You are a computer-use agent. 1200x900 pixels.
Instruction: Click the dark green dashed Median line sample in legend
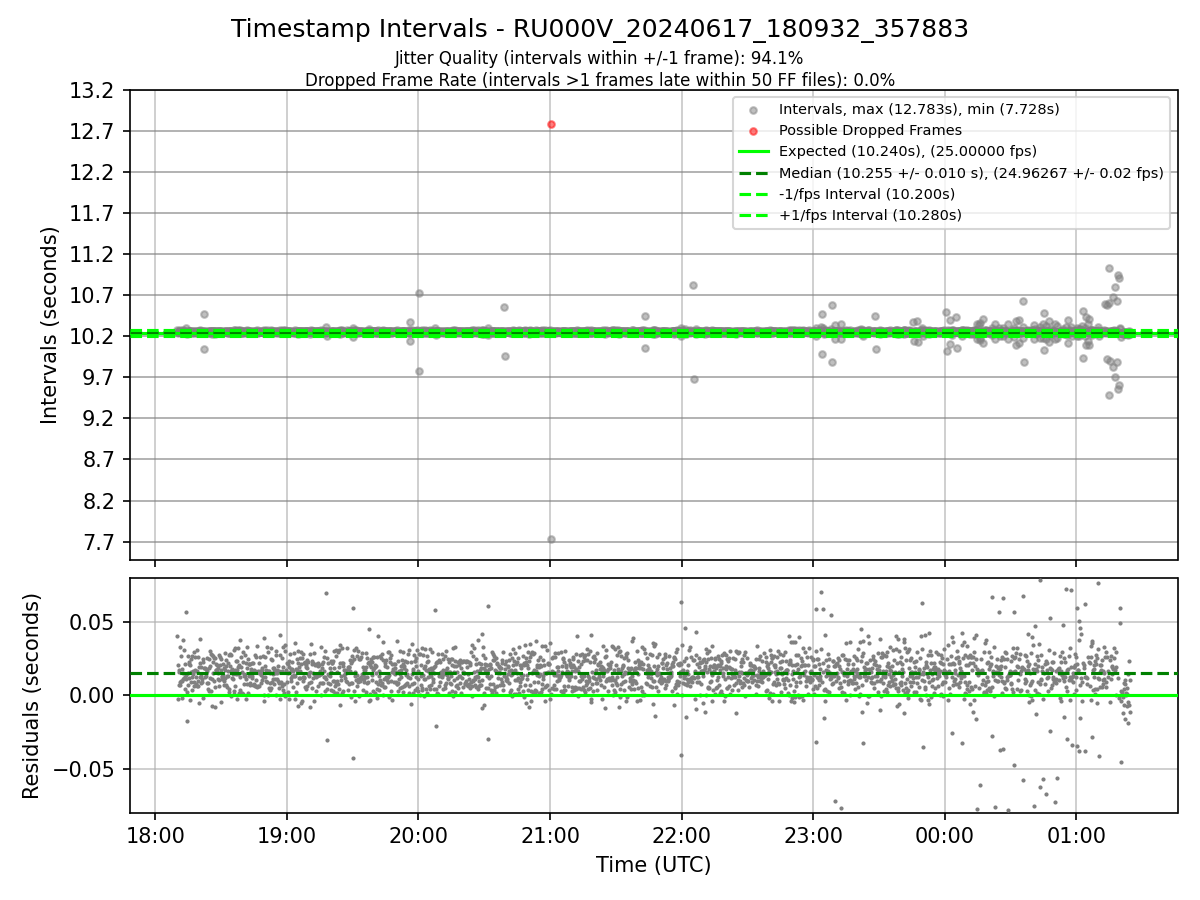[753, 173]
